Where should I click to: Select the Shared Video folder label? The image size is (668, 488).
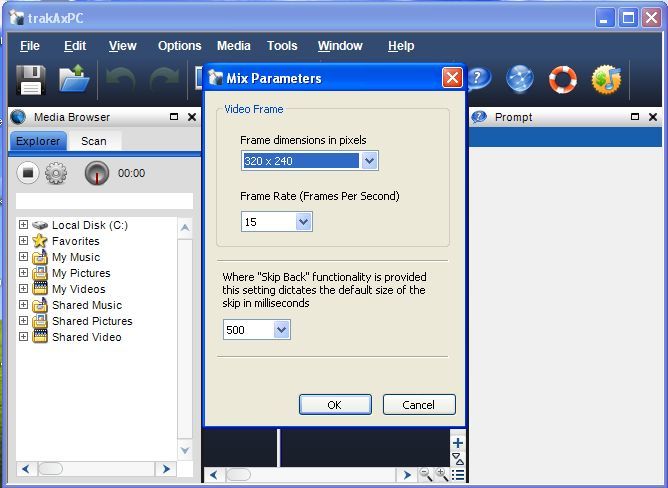(x=86, y=337)
